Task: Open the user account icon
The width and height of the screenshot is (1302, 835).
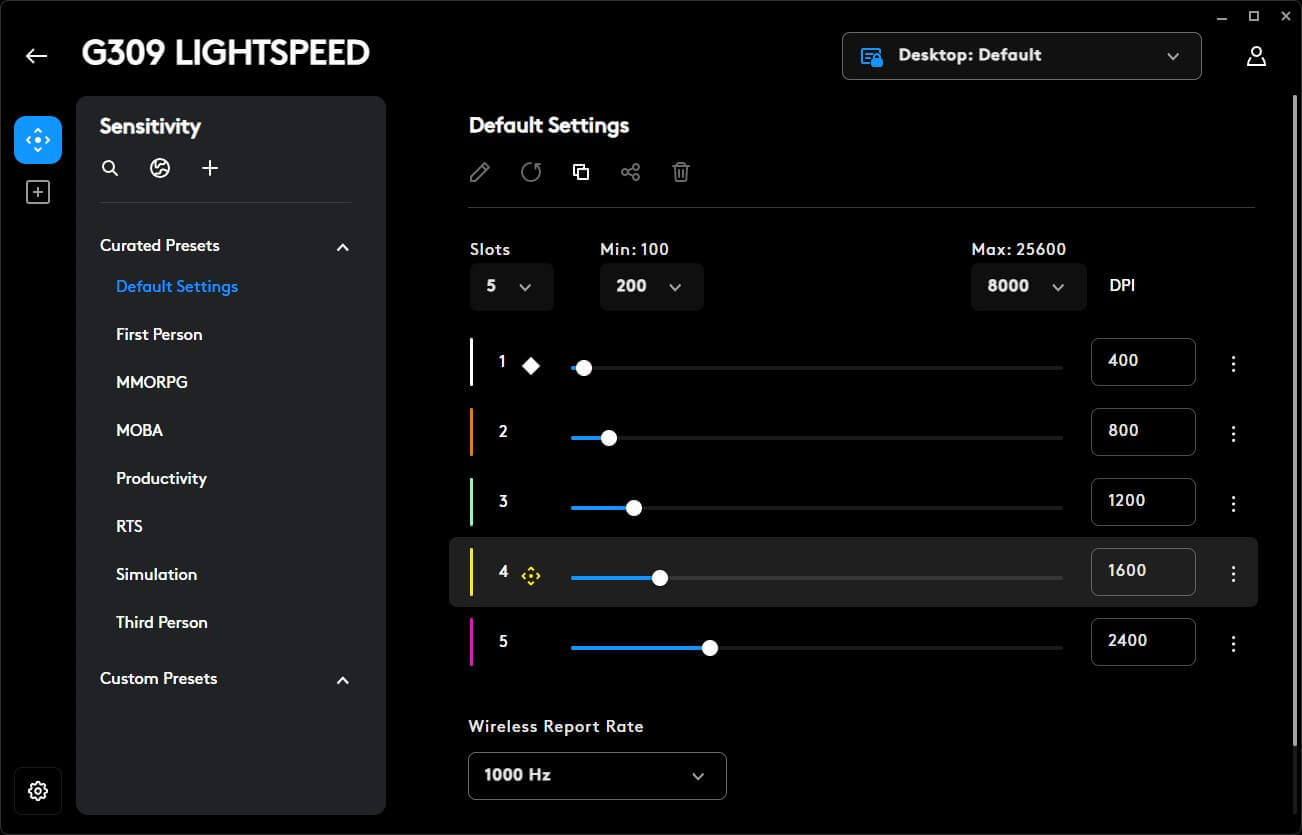Action: tap(1257, 56)
